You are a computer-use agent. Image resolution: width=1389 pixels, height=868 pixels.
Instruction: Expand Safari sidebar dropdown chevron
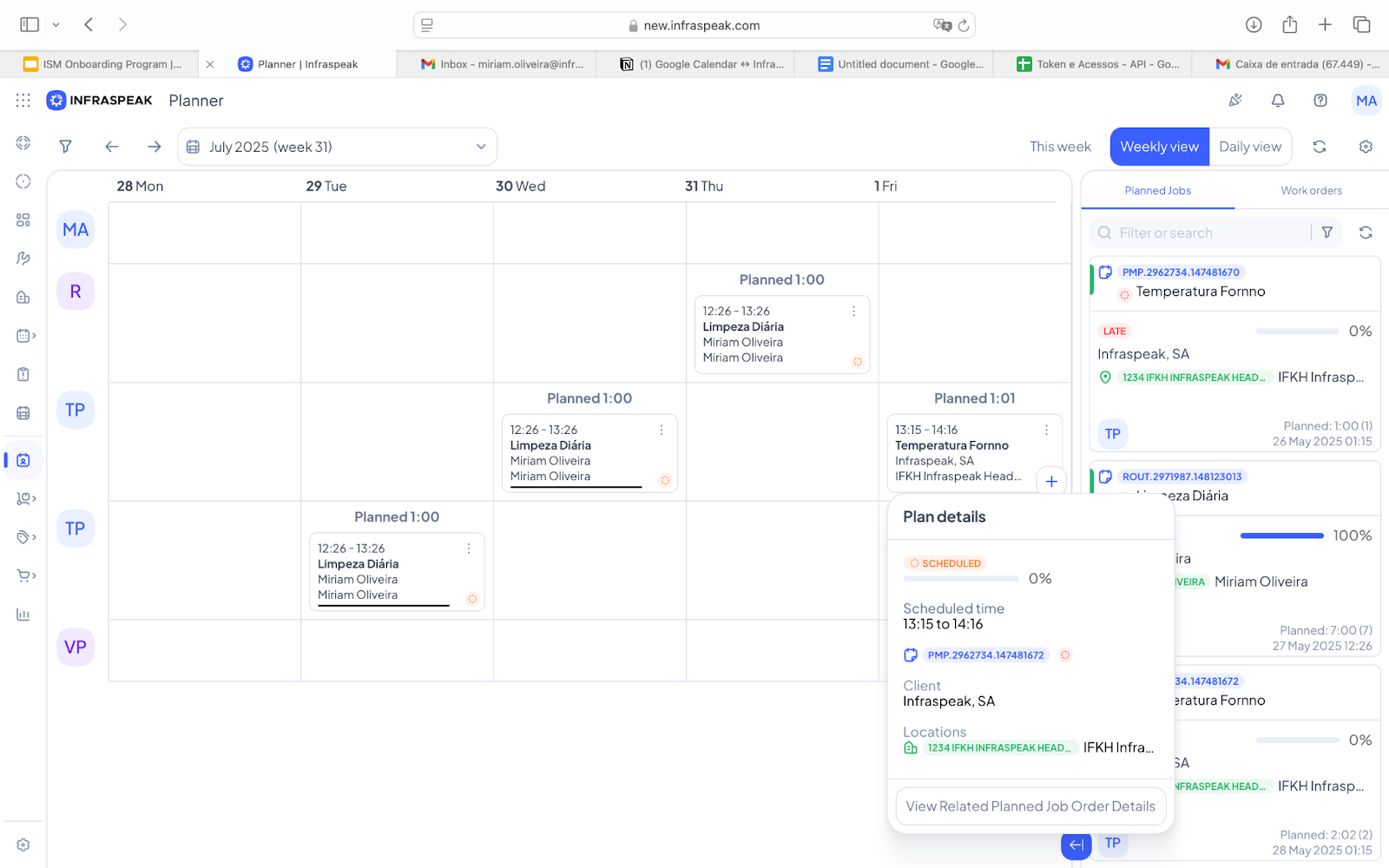(56, 25)
